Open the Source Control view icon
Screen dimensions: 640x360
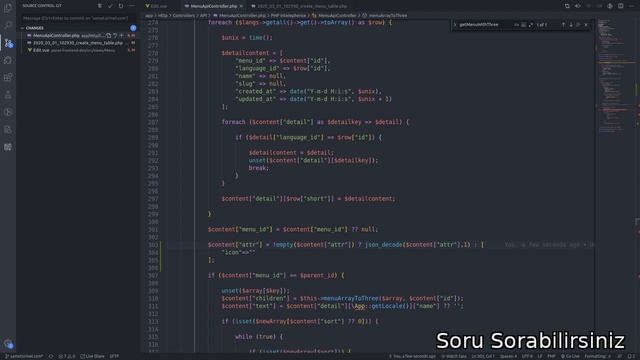tap(8, 43)
